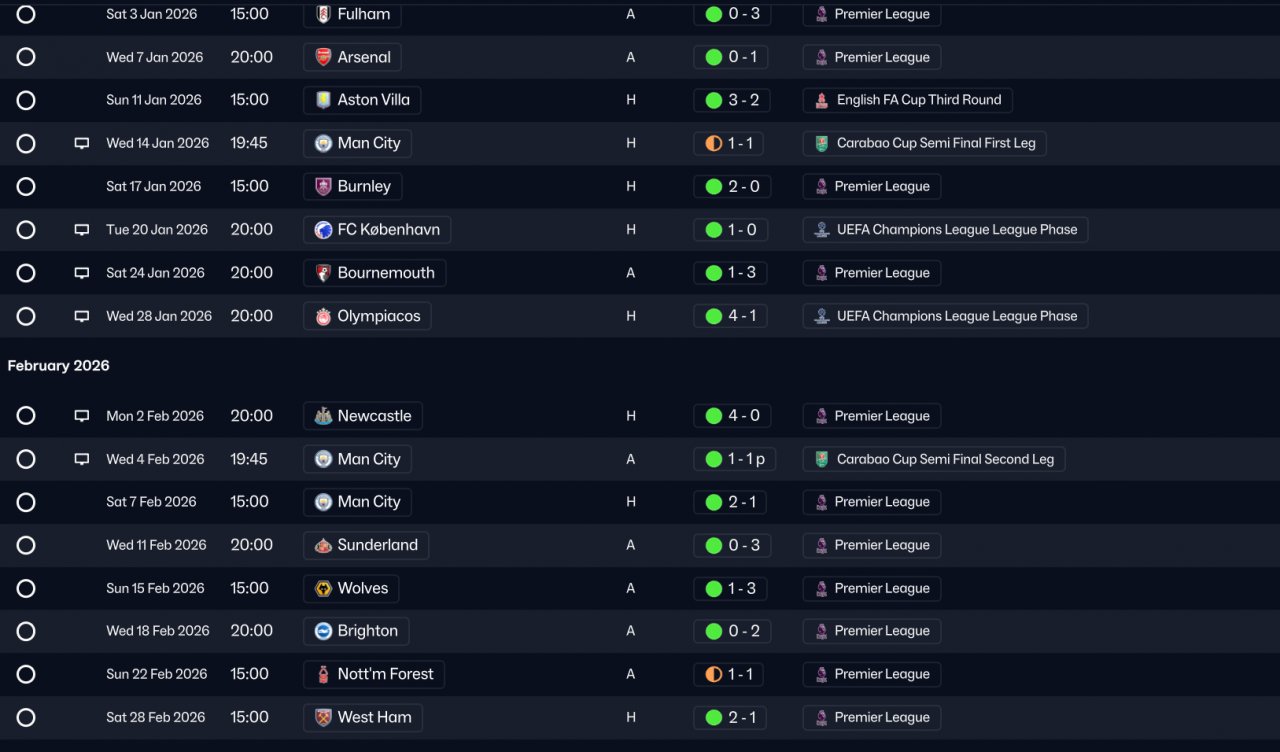Click the Newcastle club badge icon
This screenshot has width=1280, height=752.
click(323, 416)
